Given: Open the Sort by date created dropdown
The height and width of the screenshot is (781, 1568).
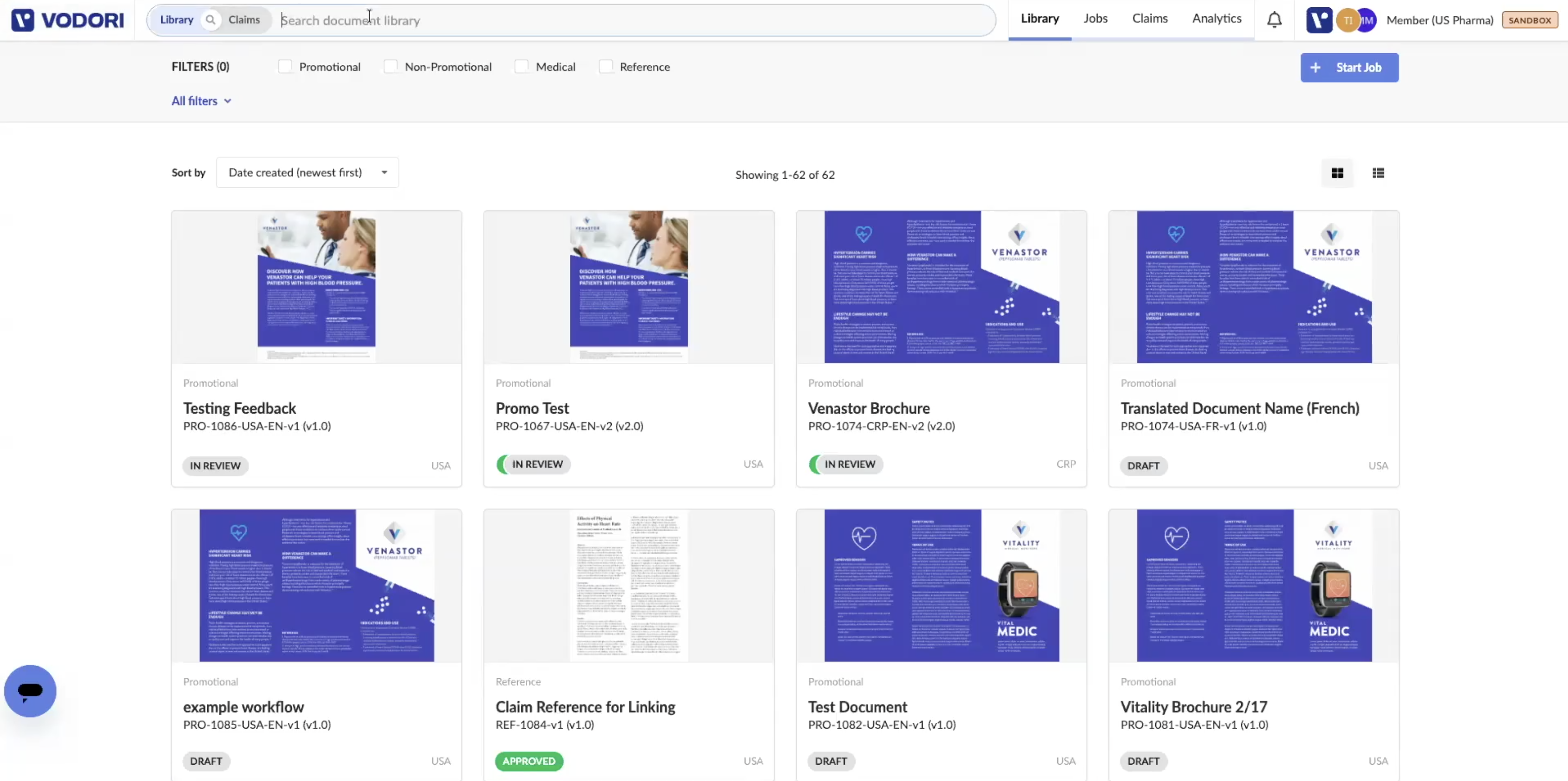Looking at the screenshot, I should [x=307, y=172].
